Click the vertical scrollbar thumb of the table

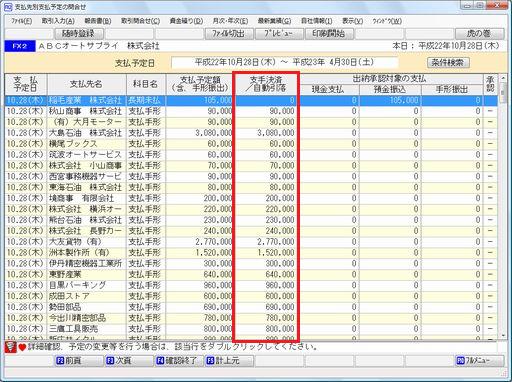[503, 94]
